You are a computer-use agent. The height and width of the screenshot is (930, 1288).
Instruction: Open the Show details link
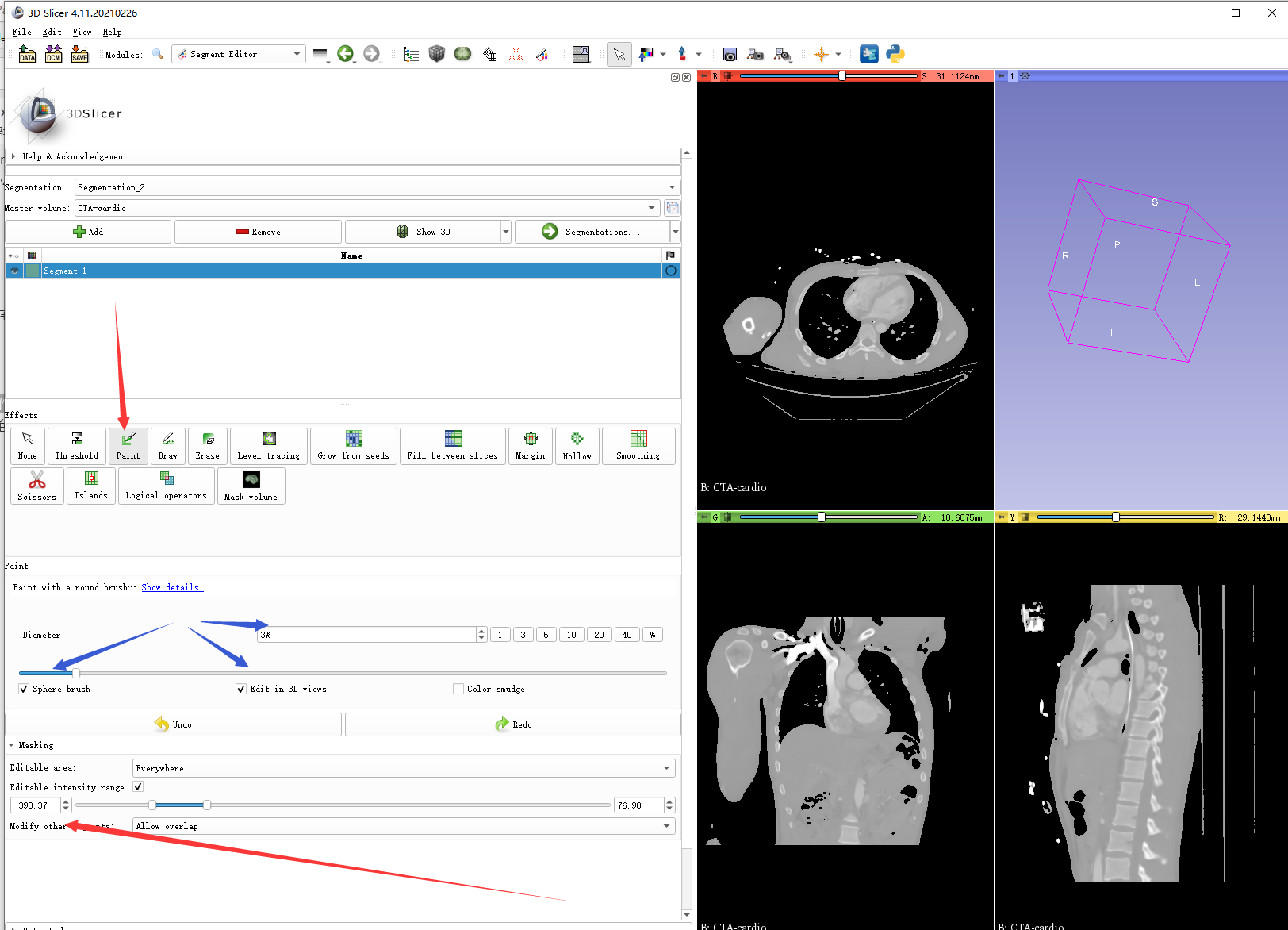171,587
